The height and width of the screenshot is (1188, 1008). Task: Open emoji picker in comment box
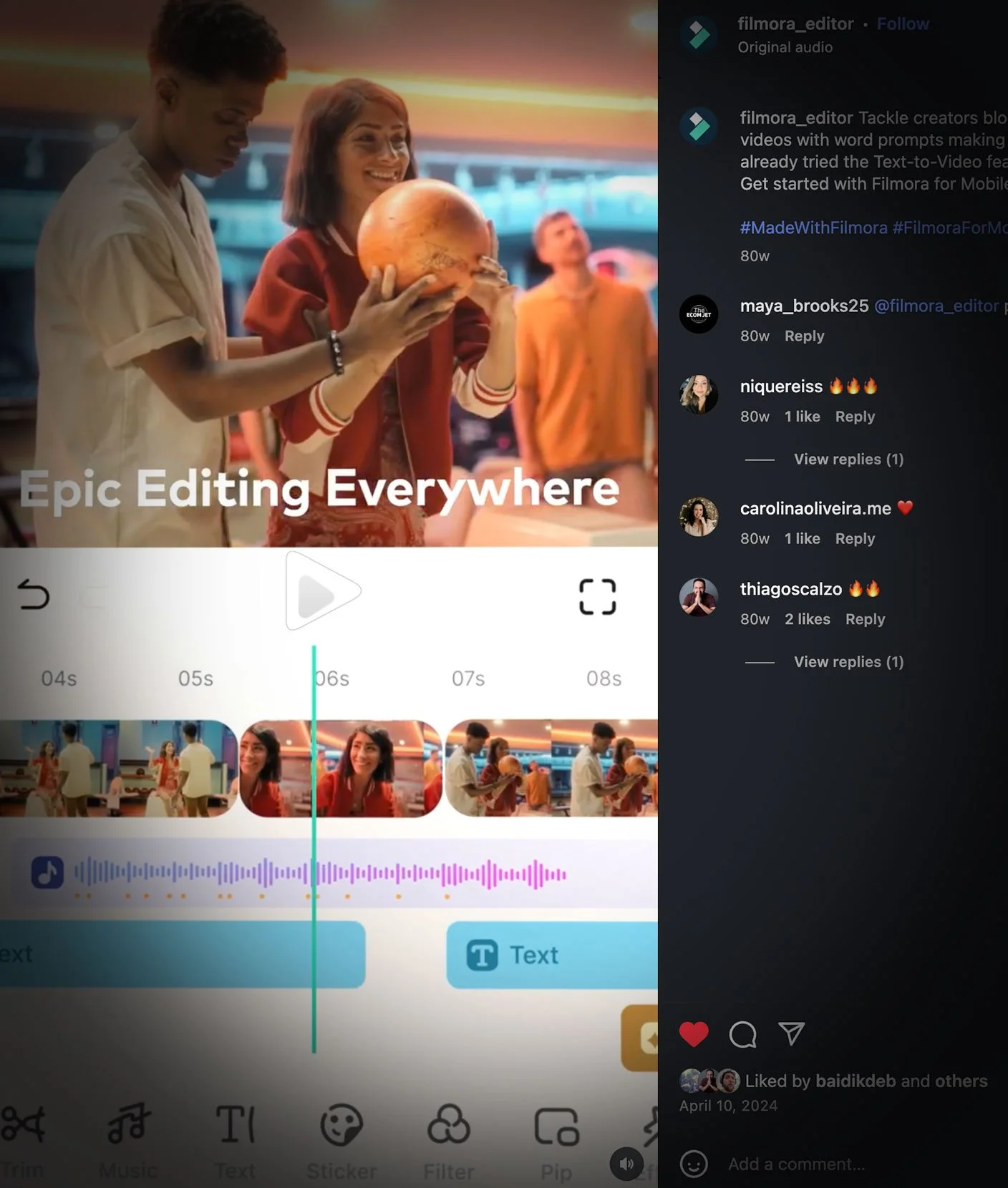[694, 1164]
